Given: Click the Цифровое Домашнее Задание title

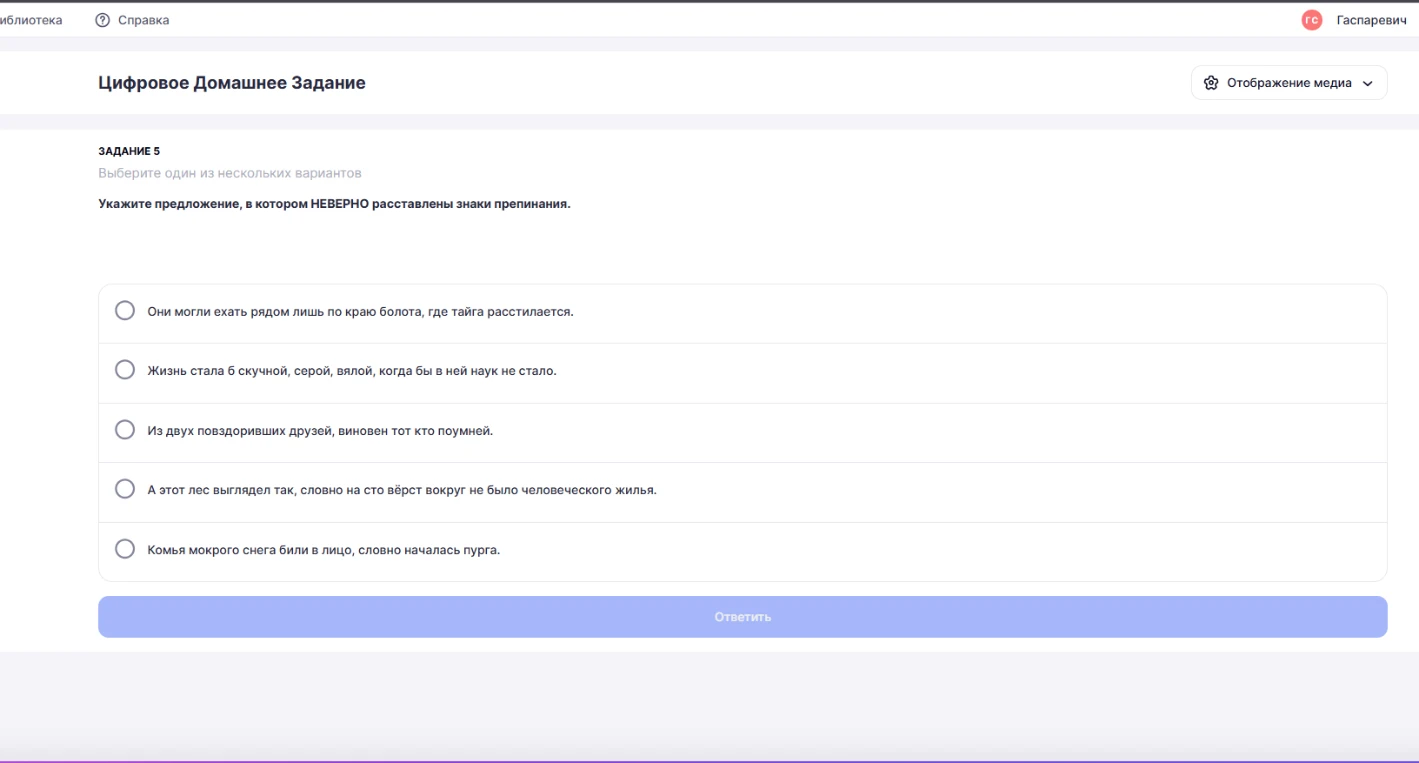Looking at the screenshot, I should click(232, 83).
